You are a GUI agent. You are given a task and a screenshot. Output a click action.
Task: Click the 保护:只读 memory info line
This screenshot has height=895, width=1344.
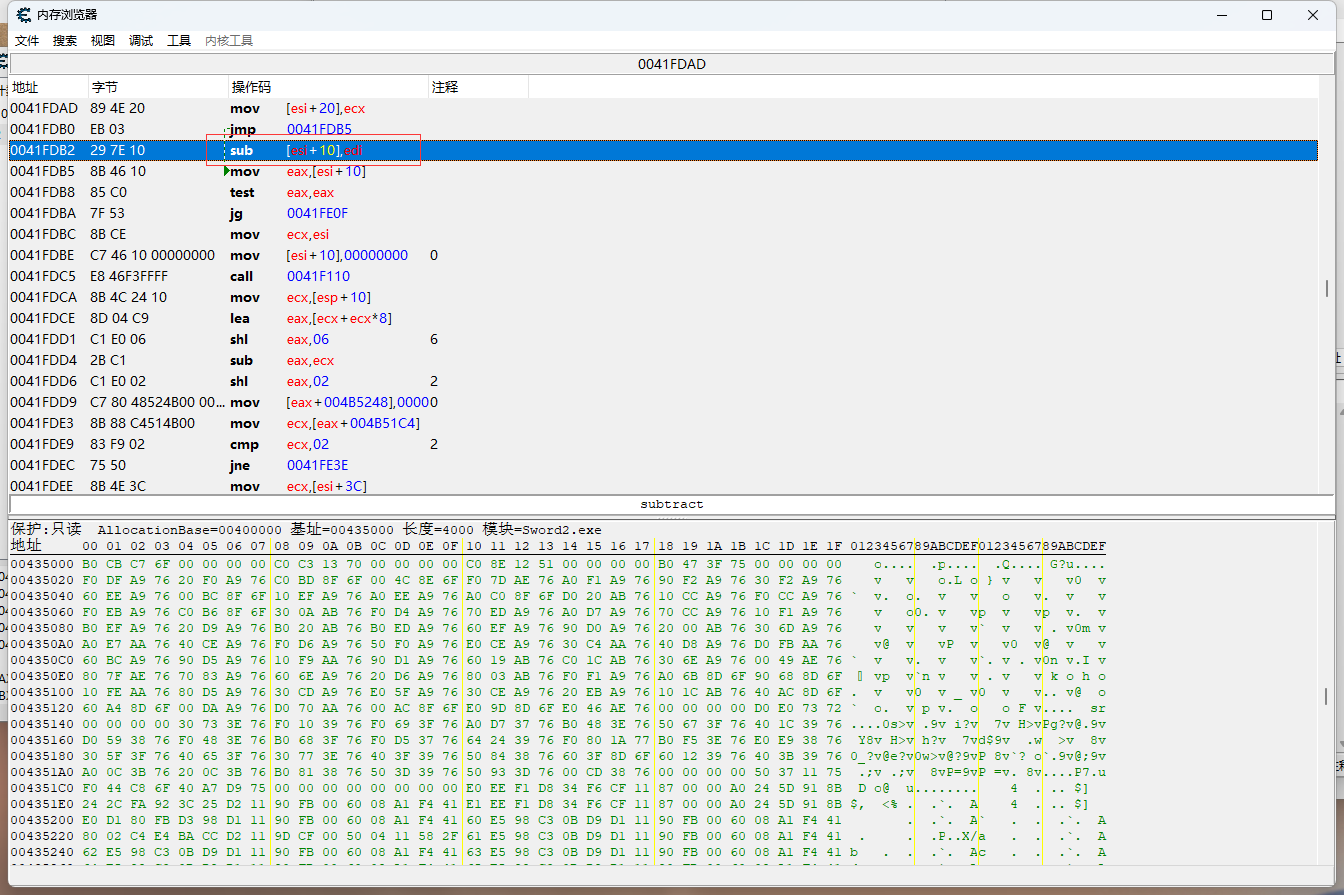coord(307,529)
